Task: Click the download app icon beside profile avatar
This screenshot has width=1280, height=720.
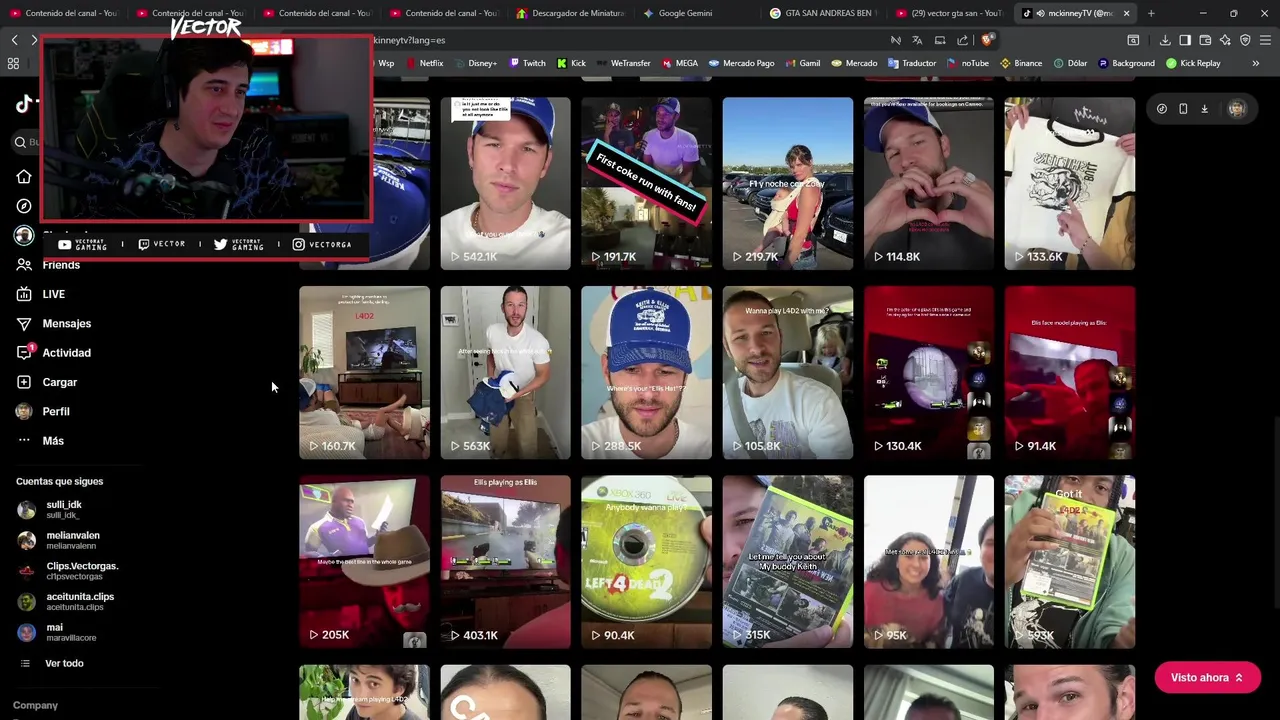Action: [1204, 109]
